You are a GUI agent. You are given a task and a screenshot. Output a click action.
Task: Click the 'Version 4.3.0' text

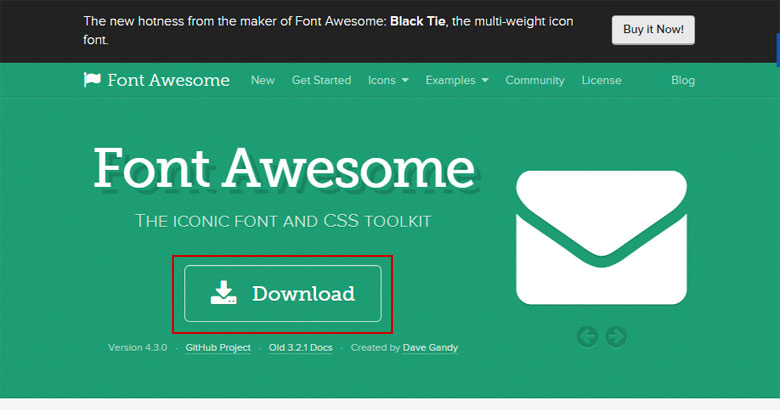[138, 347]
